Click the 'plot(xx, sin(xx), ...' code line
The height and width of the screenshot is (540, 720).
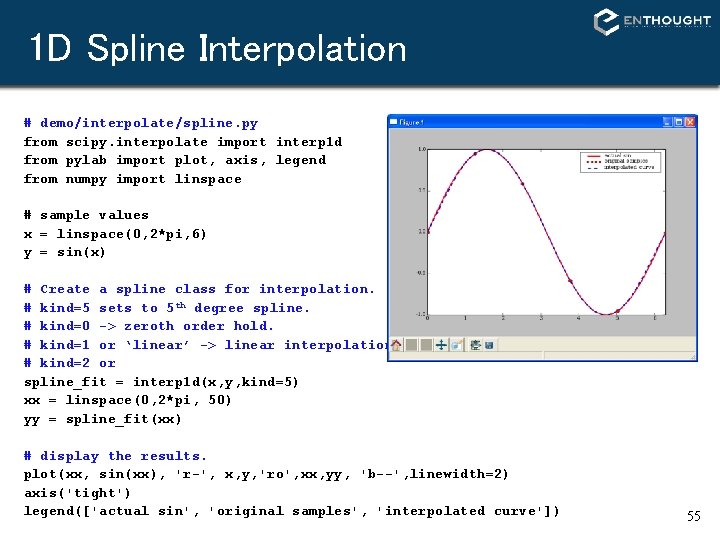click(x=266, y=474)
